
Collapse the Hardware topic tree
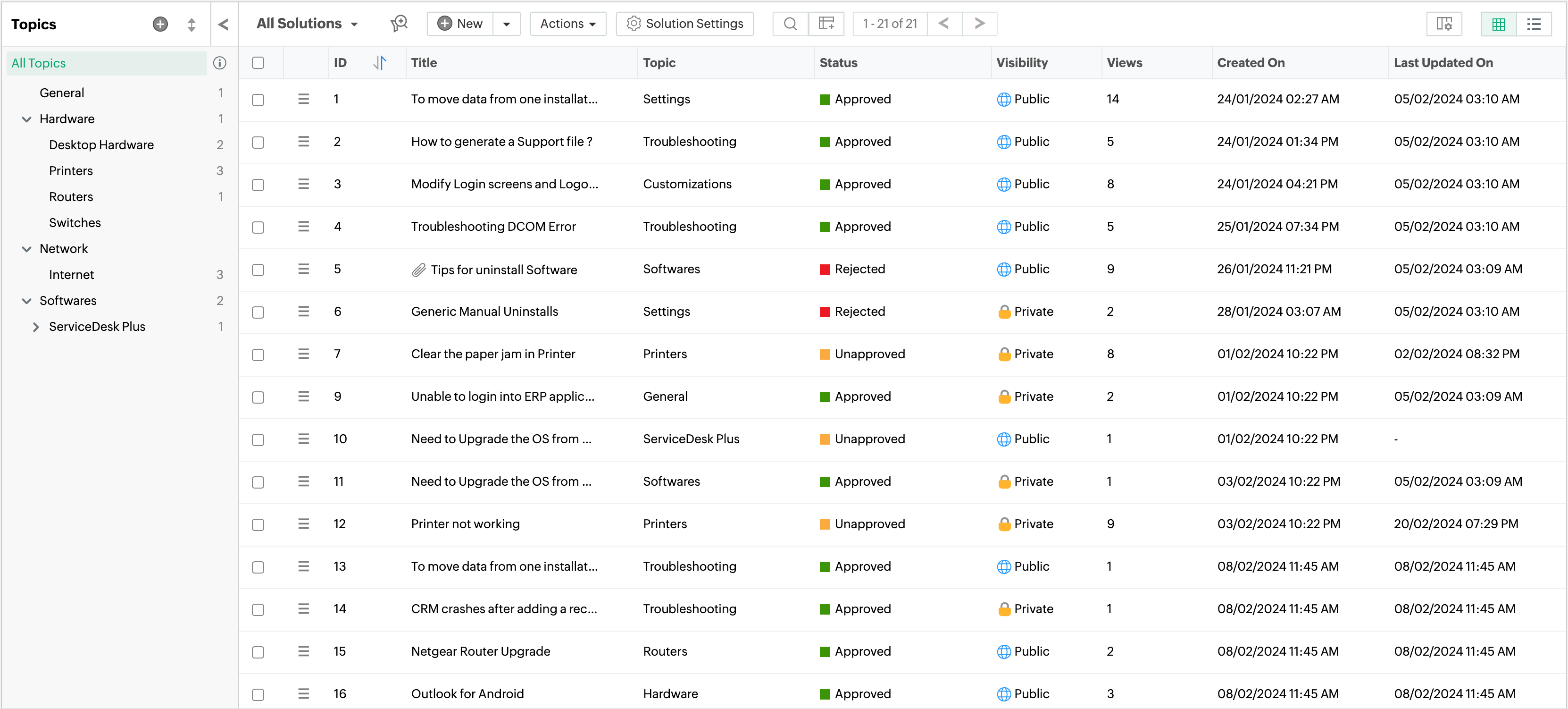click(x=26, y=119)
